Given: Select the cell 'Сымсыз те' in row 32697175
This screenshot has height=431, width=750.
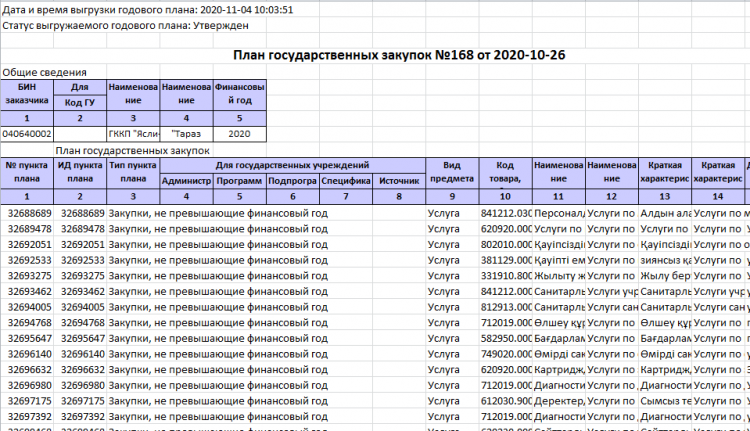Looking at the screenshot, I should point(665,401).
